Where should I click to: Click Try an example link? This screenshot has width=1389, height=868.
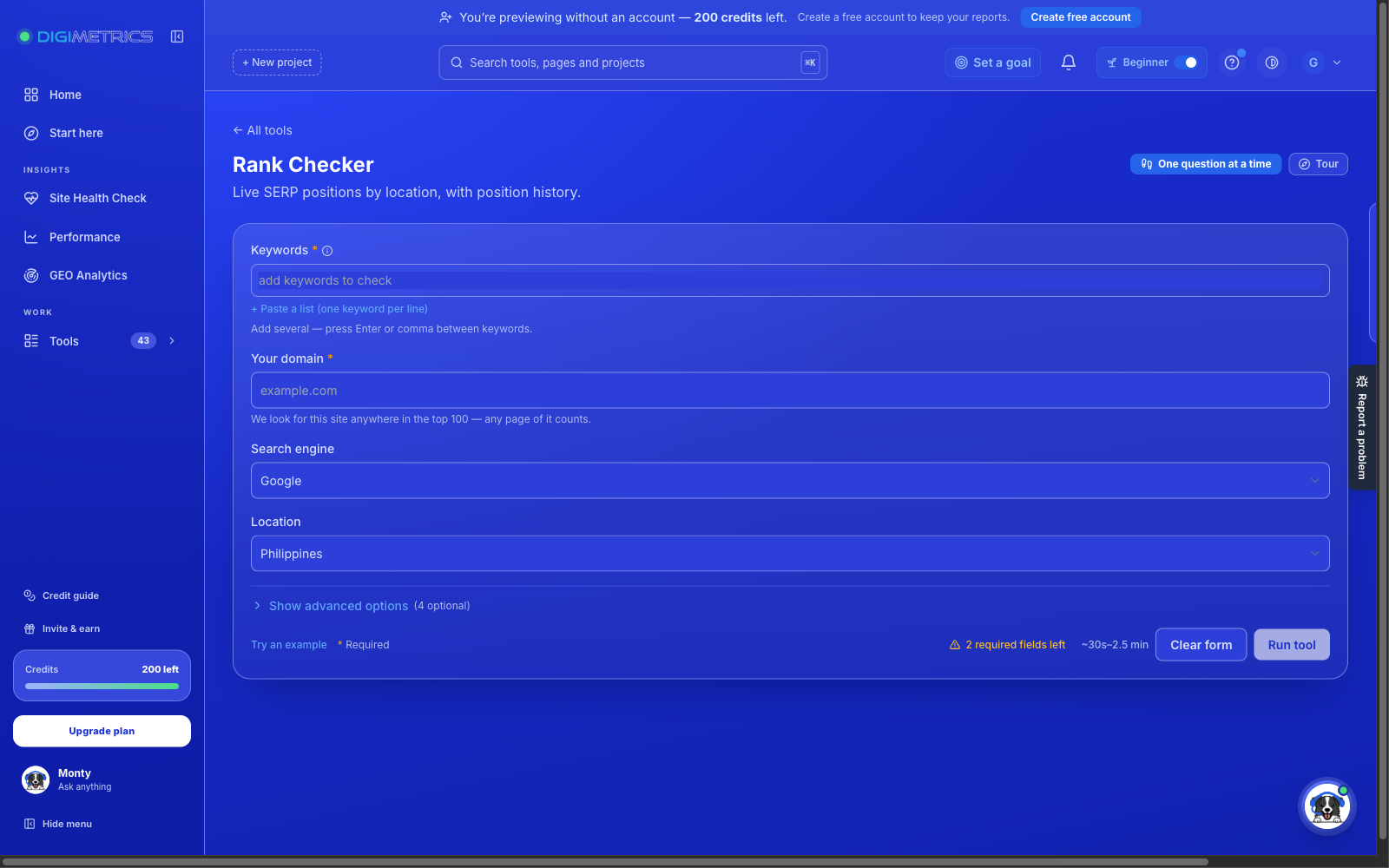point(289,645)
